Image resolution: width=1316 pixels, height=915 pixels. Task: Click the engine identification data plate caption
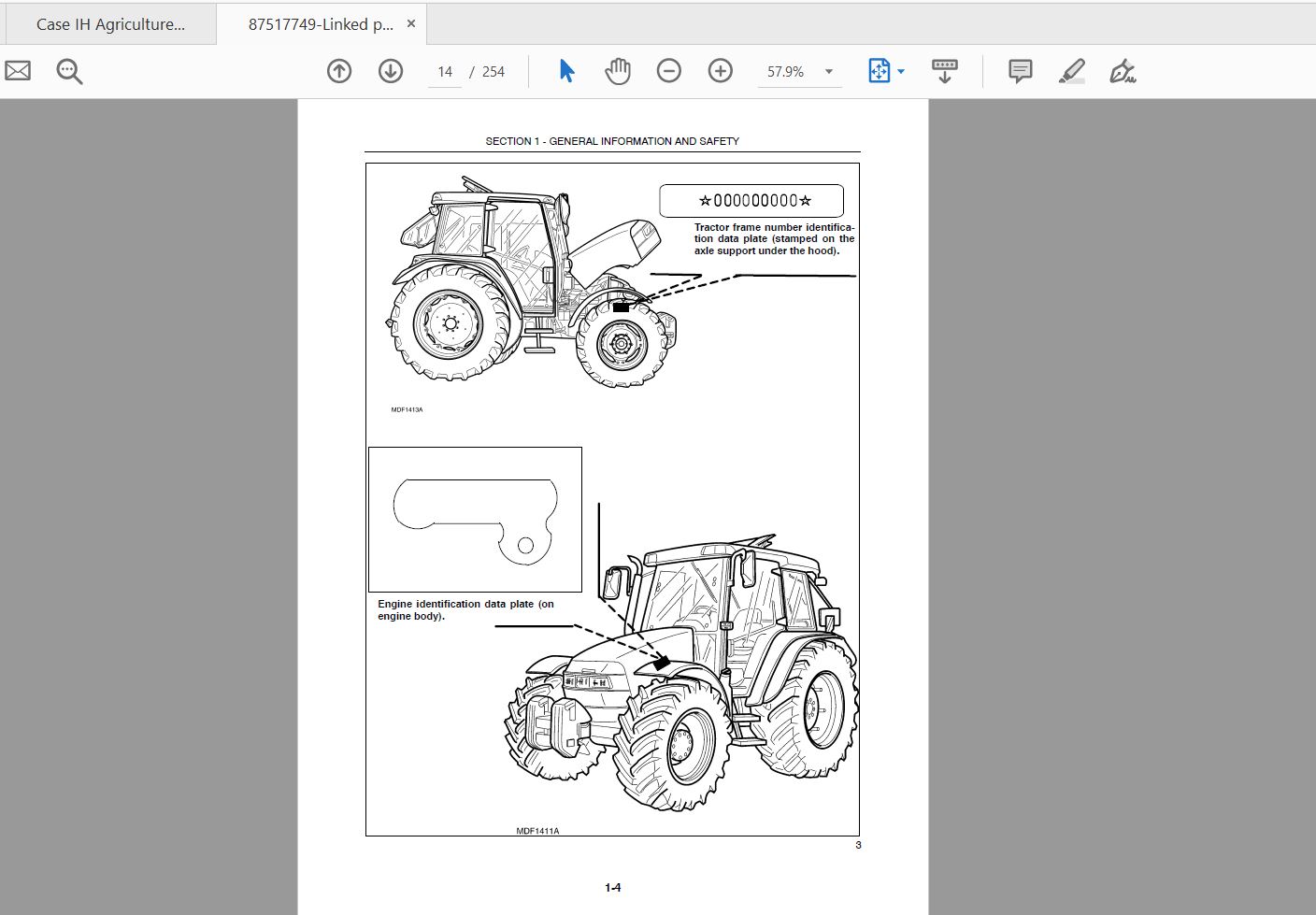[465, 609]
